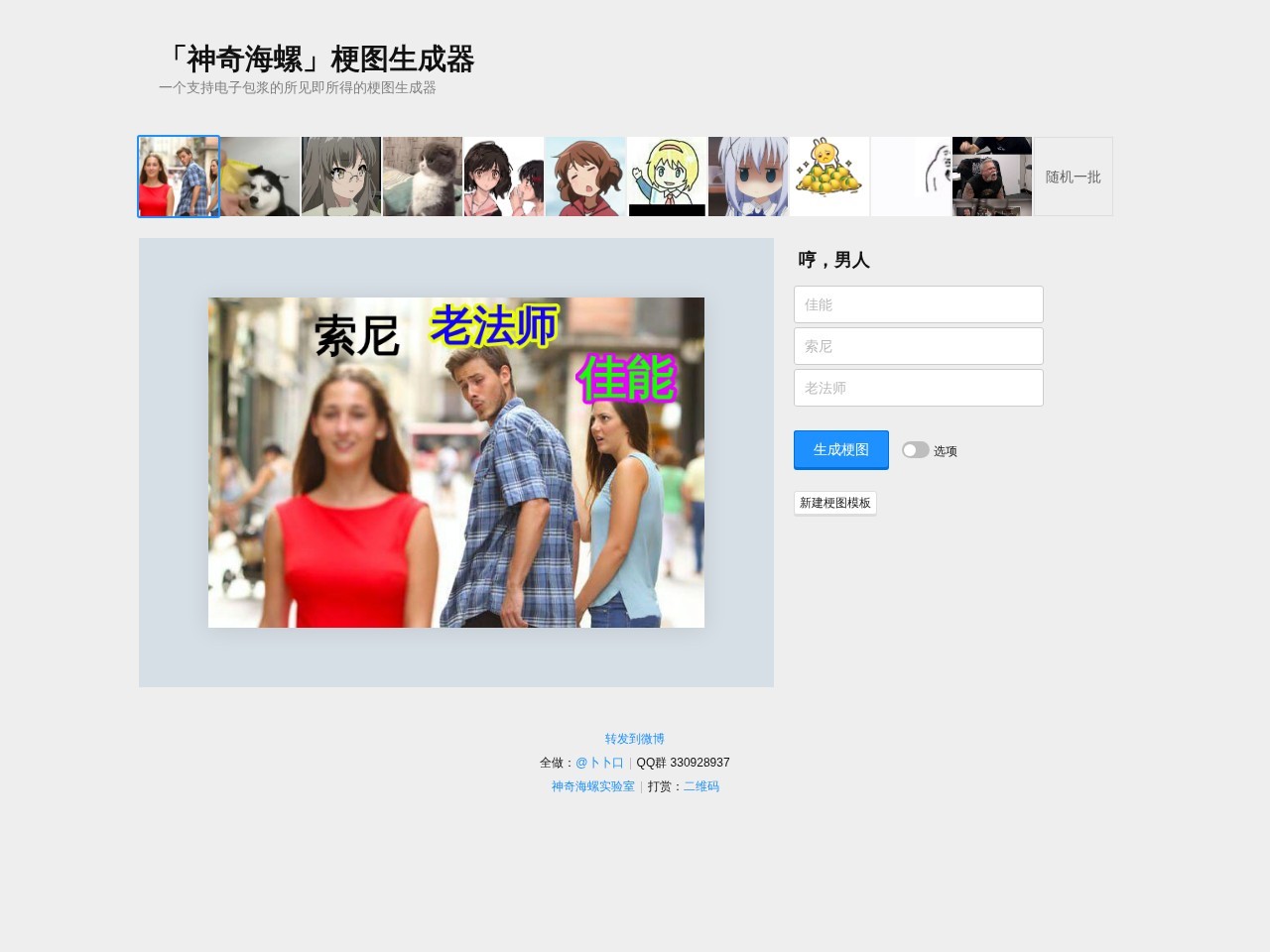Screen dimensions: 1270x952
Task: Click the 新建梗图模板 new template button
Action: point(835,503)
